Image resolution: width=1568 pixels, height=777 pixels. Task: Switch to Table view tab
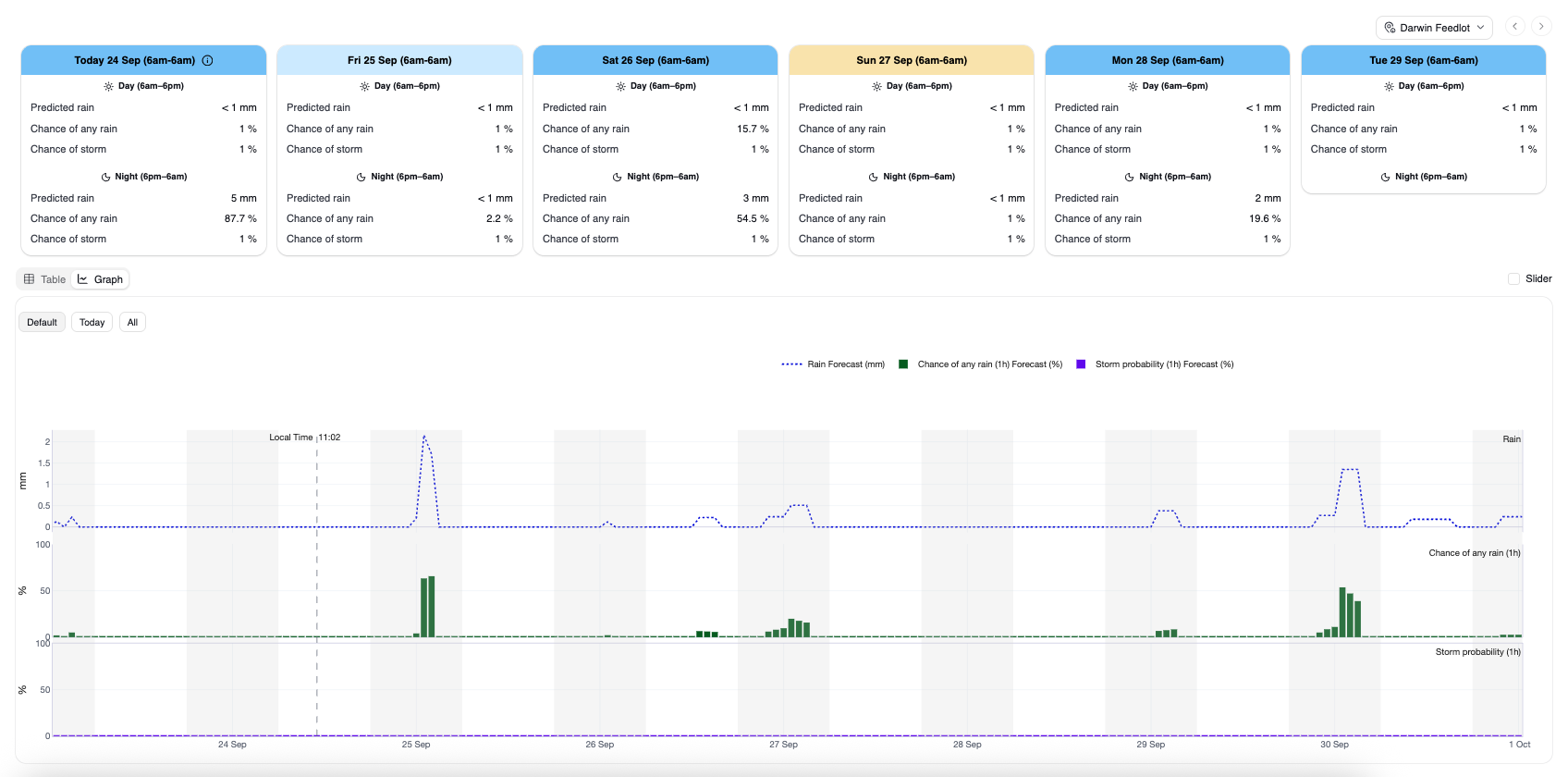44,279
